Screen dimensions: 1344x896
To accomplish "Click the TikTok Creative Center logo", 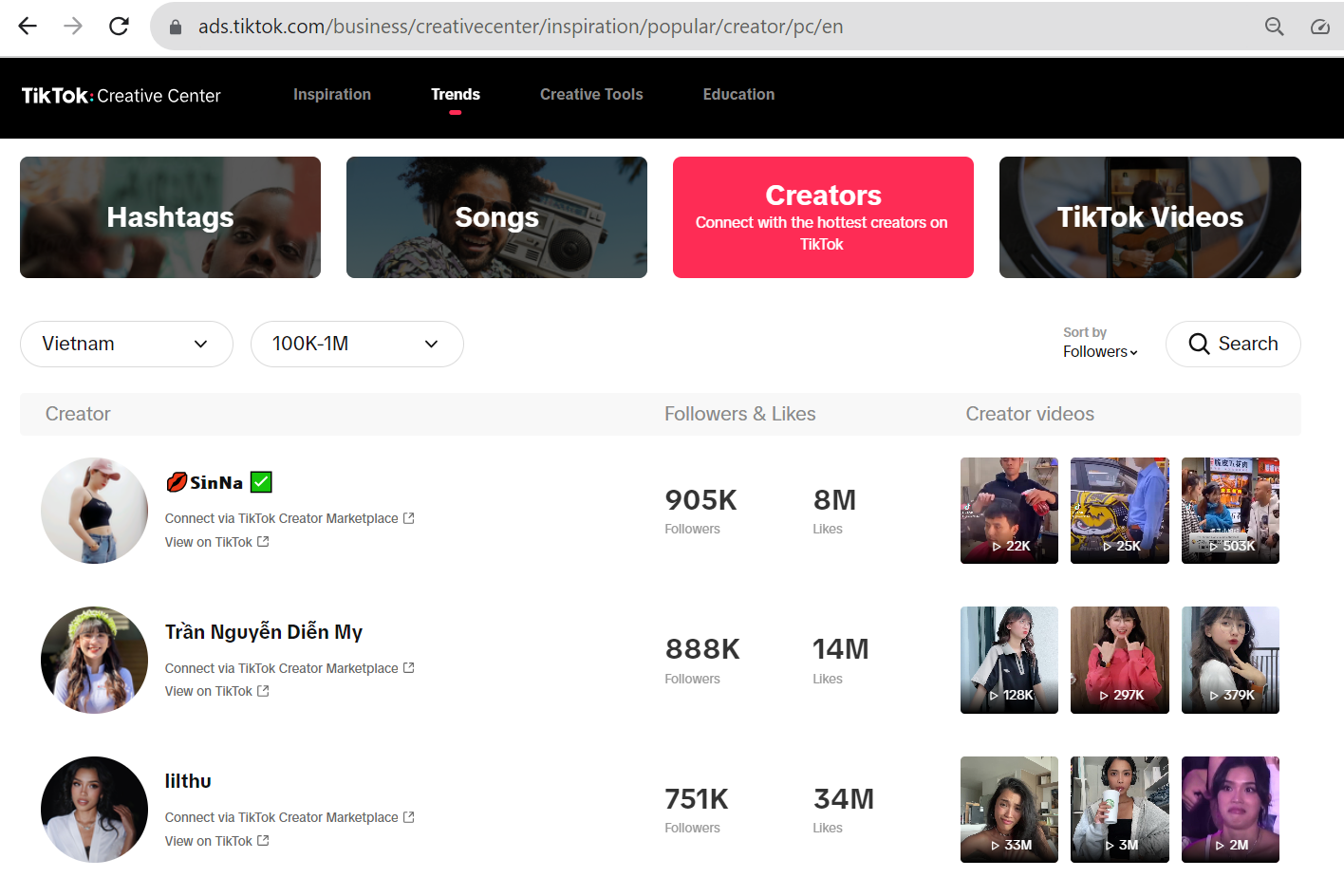I will tap(121, 95).
